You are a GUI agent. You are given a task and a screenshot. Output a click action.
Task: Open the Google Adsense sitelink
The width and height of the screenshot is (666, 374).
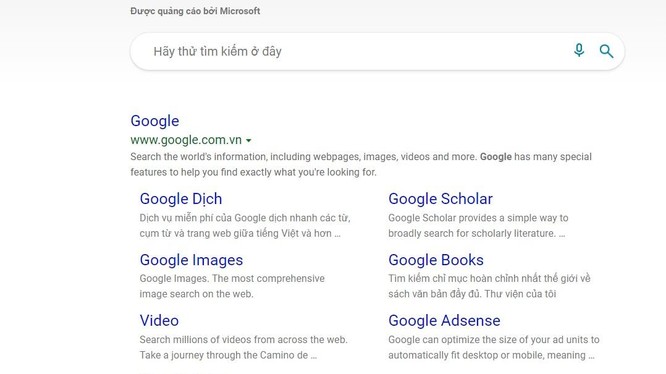click(x=444, y=321)
